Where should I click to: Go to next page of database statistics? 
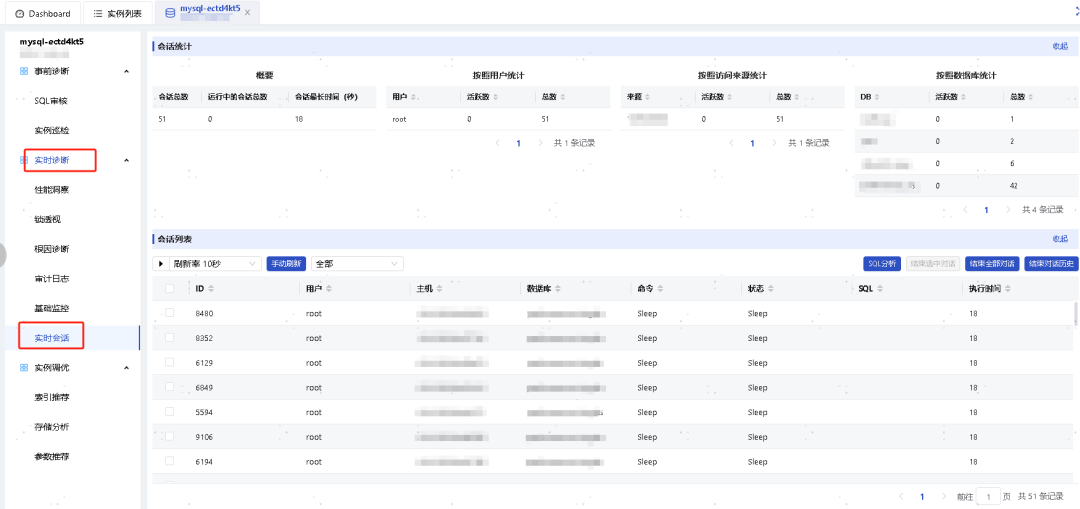[x=1008, y=209]
